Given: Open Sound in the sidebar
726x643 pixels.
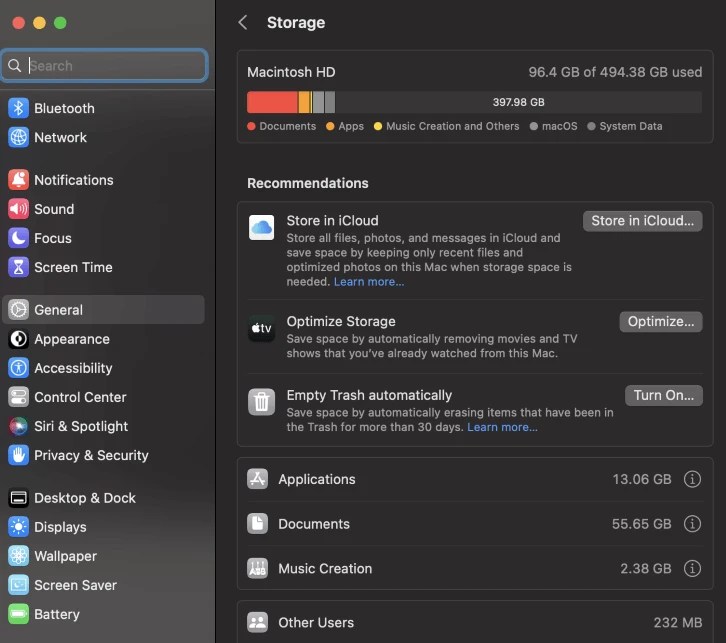Looking at the screenshot, I should pos(104,209).
